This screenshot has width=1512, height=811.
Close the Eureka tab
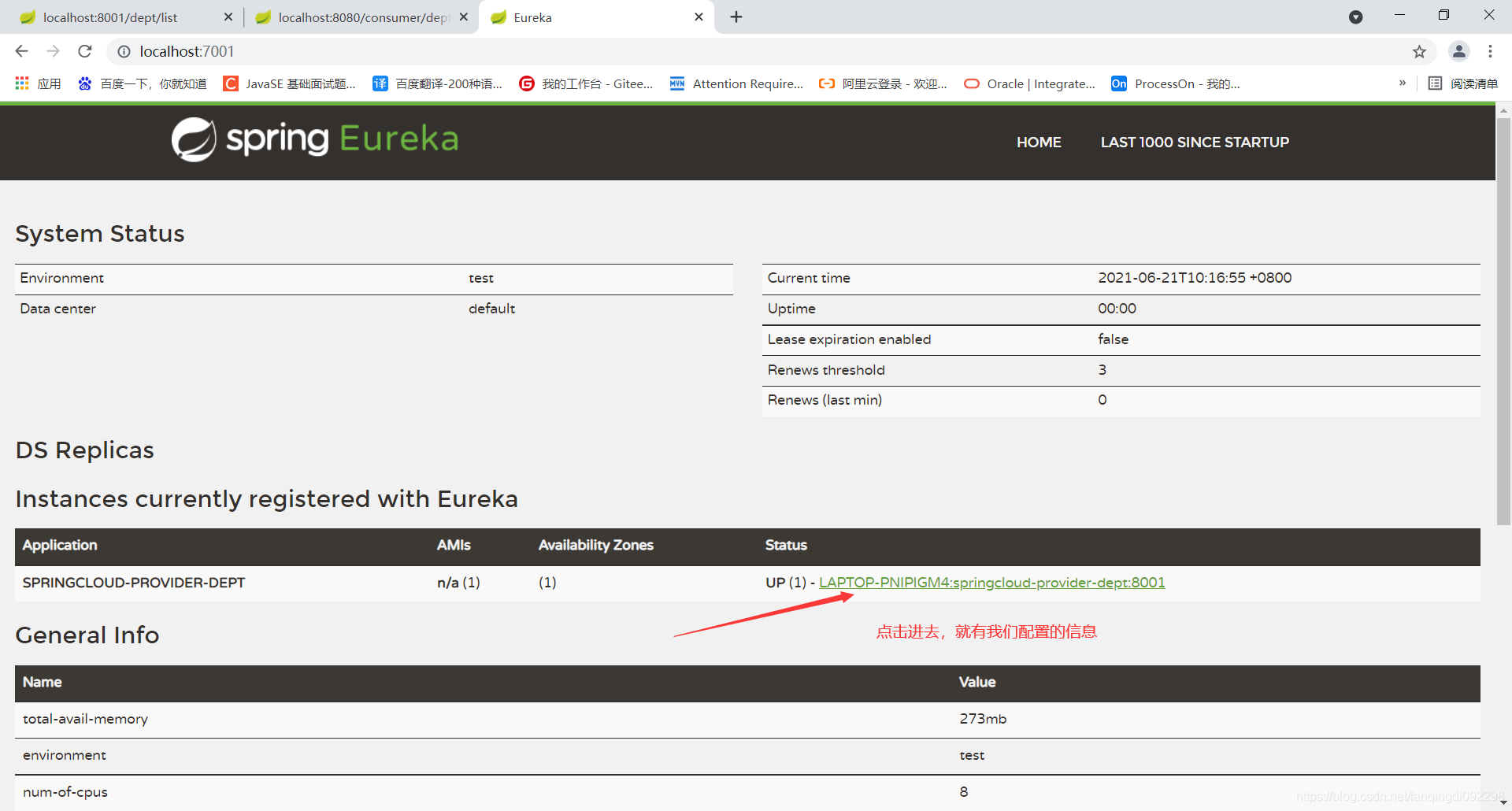tap(699, 17)
